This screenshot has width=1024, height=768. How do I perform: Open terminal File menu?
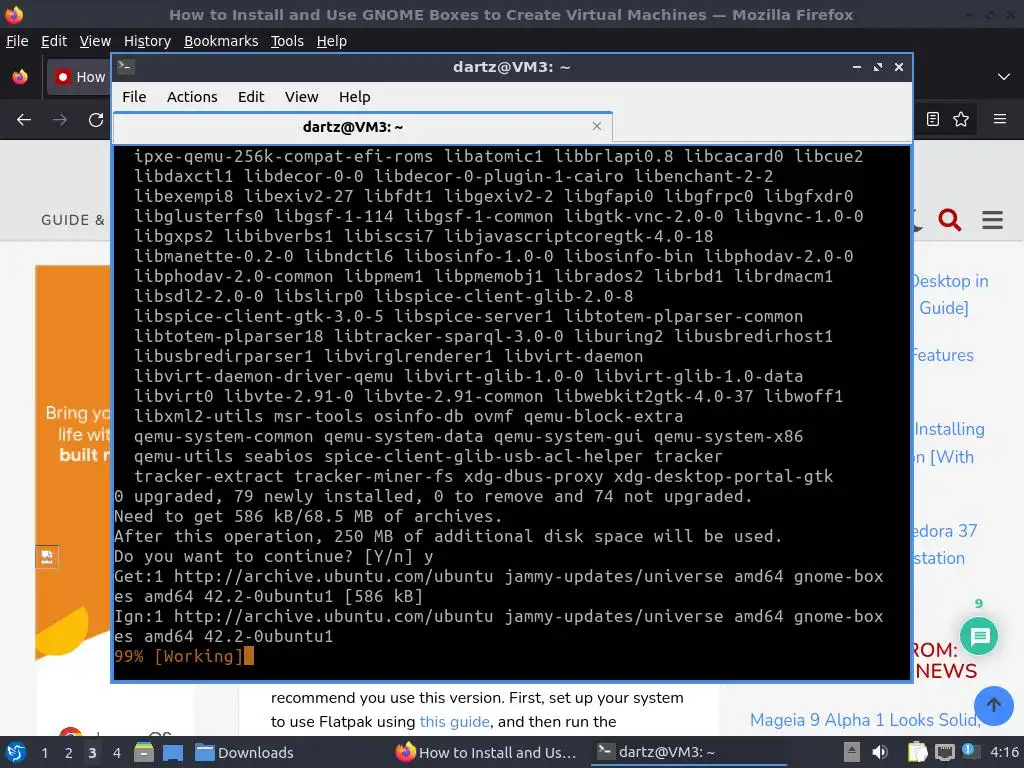point(134,97)
